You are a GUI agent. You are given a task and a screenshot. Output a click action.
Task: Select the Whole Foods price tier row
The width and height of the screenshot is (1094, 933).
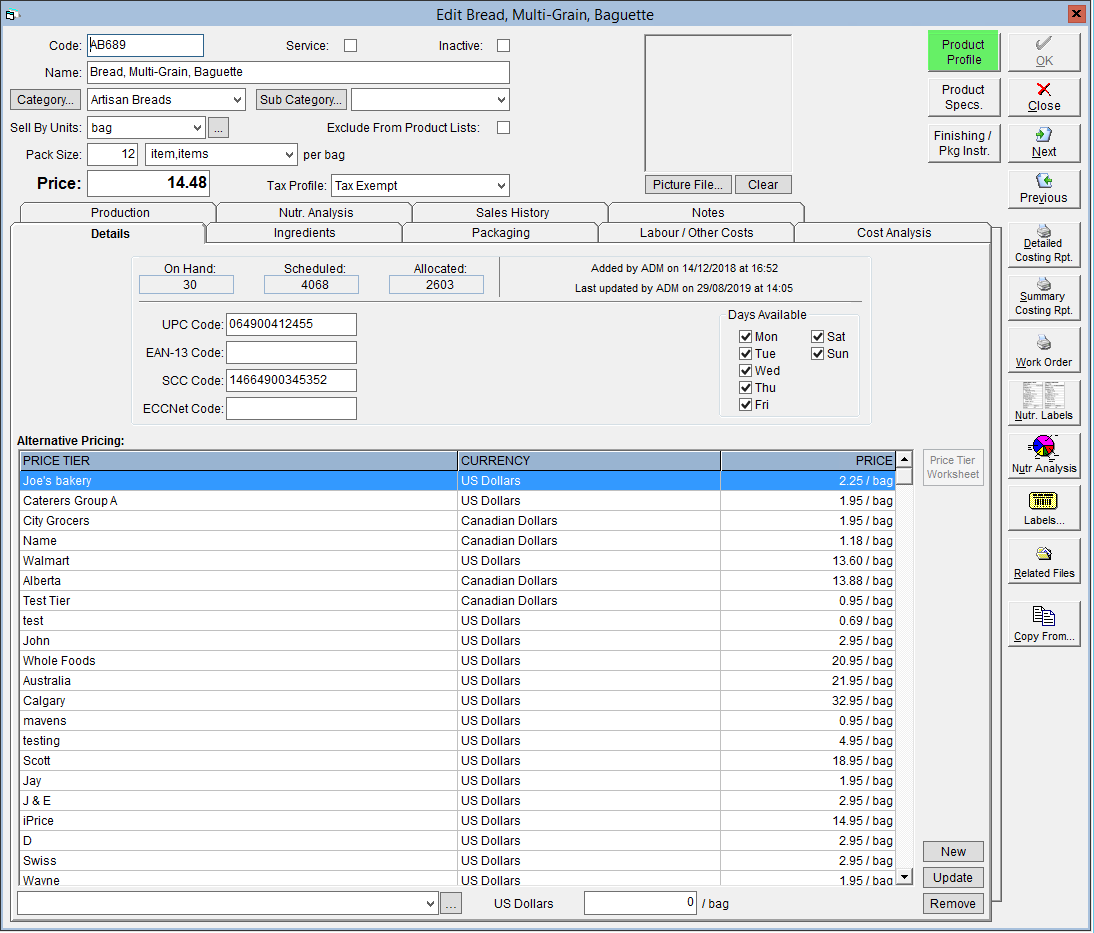click(458, 661)
